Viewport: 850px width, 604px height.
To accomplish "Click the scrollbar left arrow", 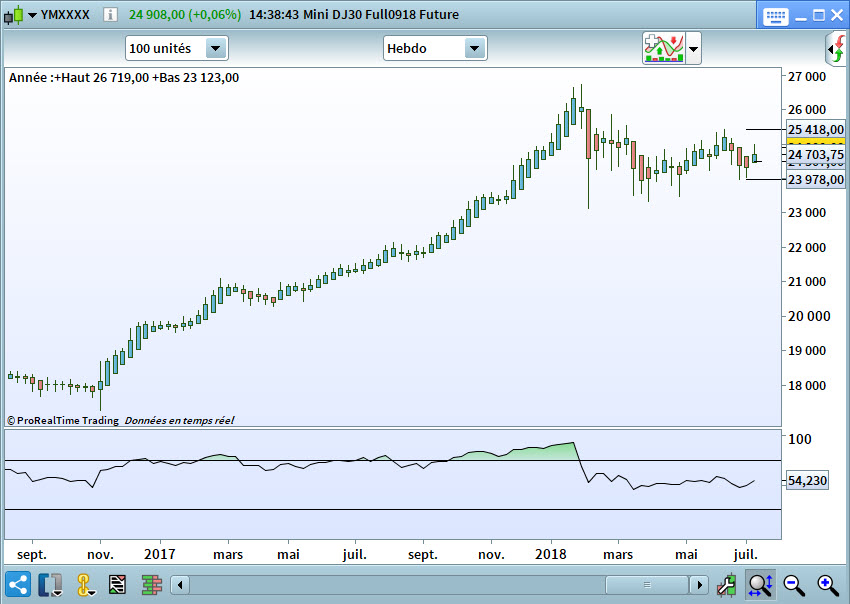I will coord(180,585).
